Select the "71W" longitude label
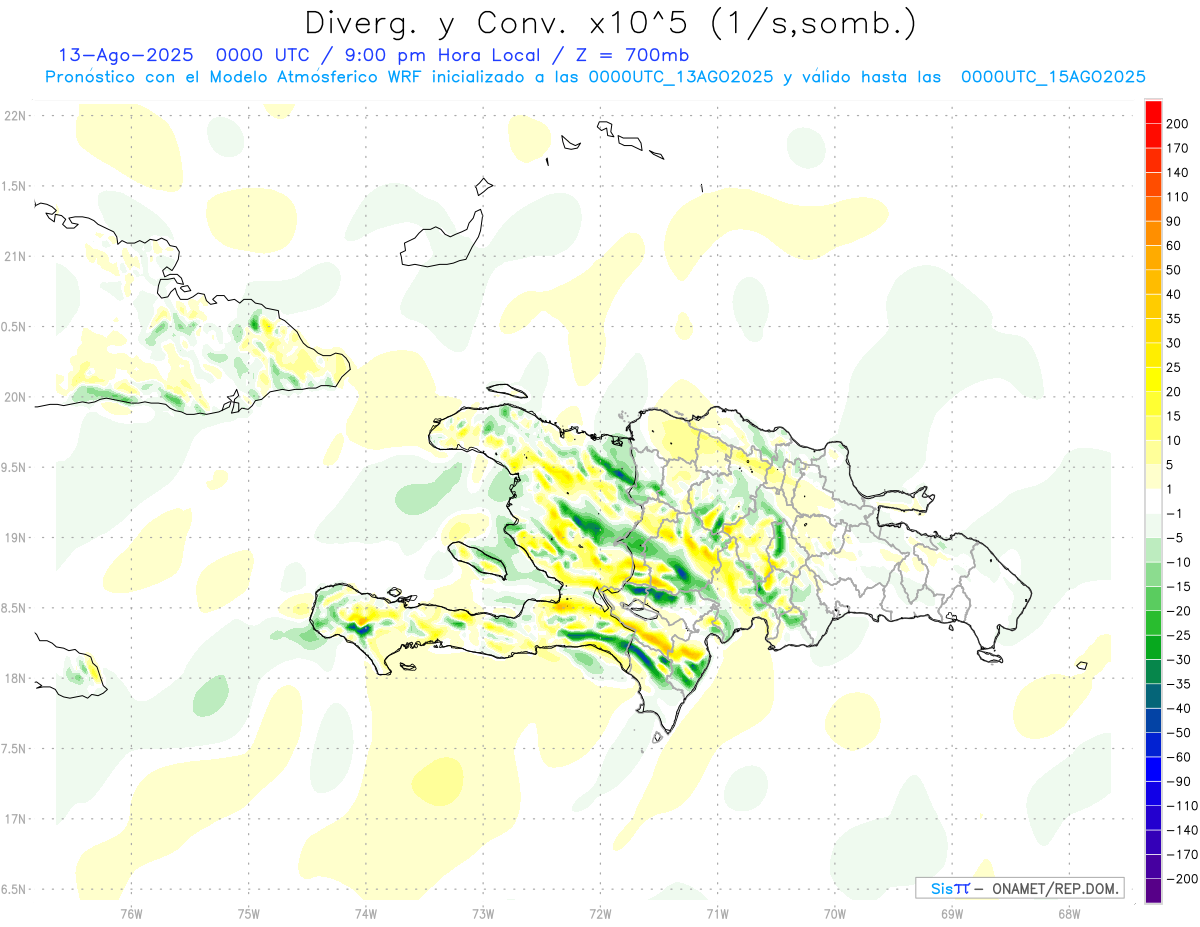 (x=717, y=914)
